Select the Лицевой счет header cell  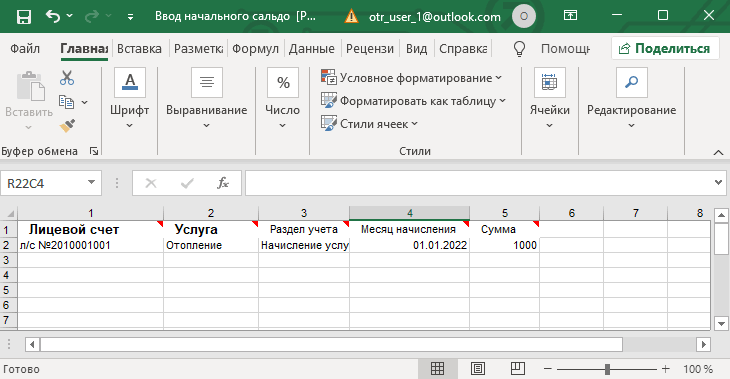(x=91, y=230)
